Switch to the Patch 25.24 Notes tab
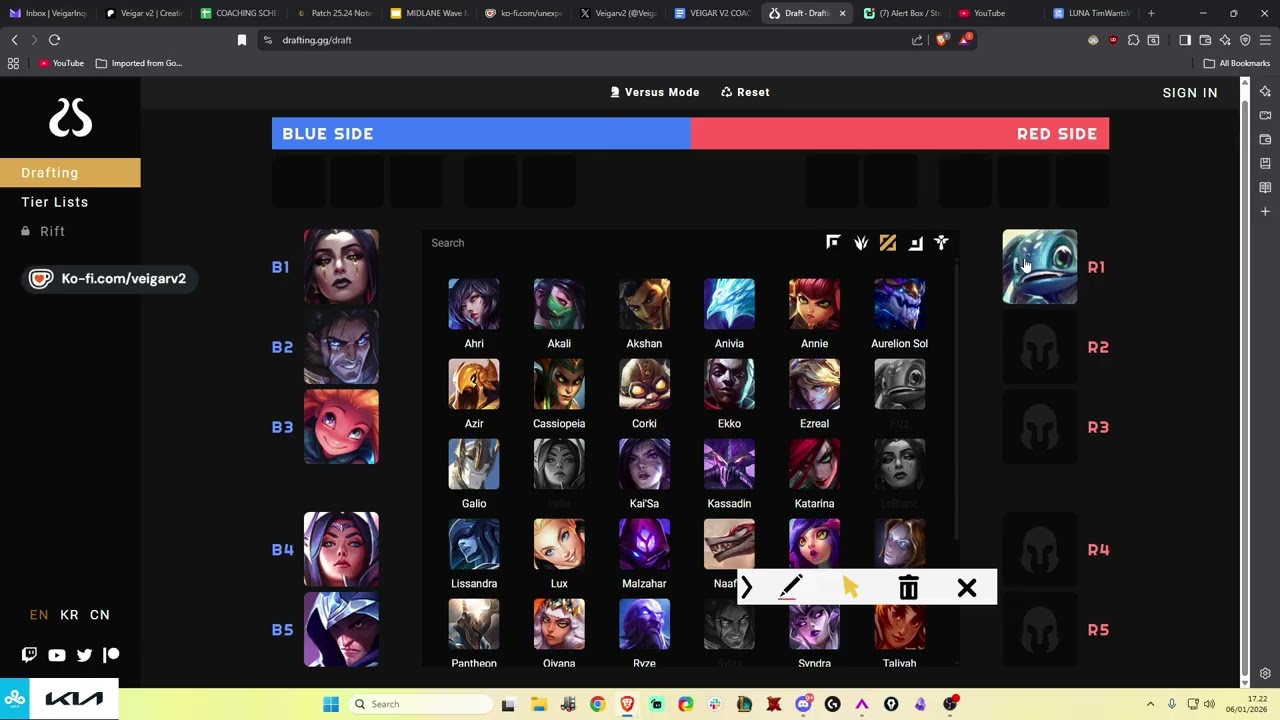The width and height of the screenshot is (1280, 720). pyautogui.click(x=333, y=13)
